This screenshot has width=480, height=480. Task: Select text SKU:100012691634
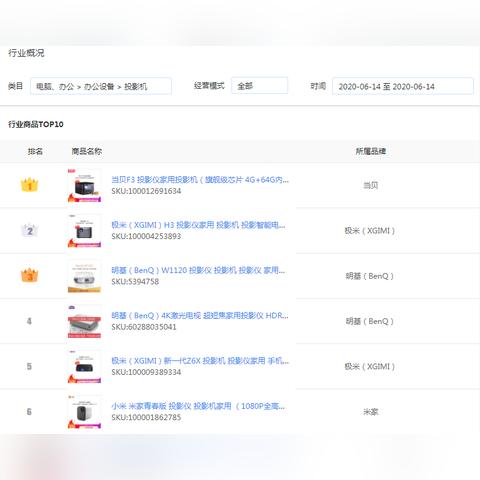[146, 191]
